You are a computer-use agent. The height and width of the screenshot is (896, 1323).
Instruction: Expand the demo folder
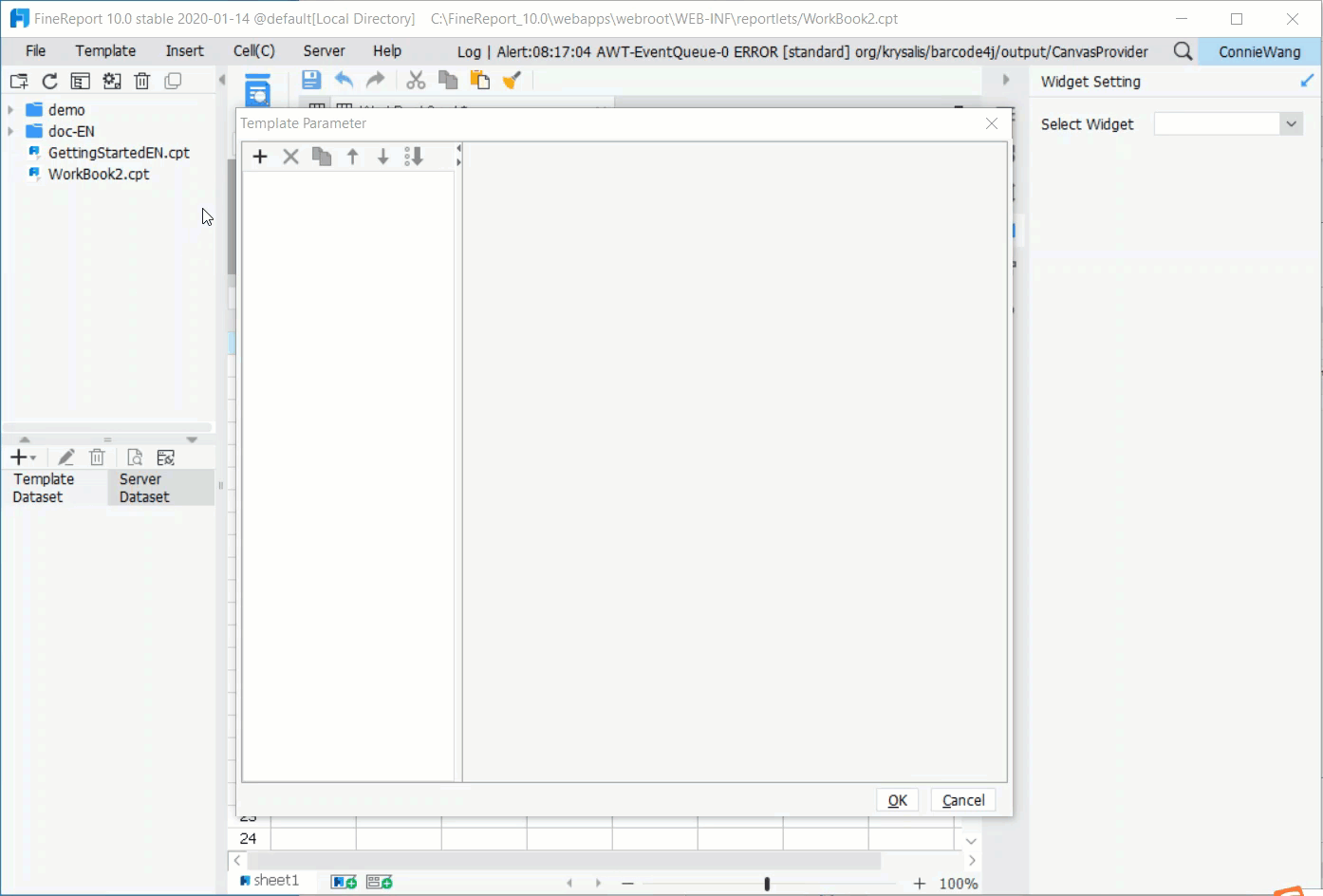(x=10, y=110)
